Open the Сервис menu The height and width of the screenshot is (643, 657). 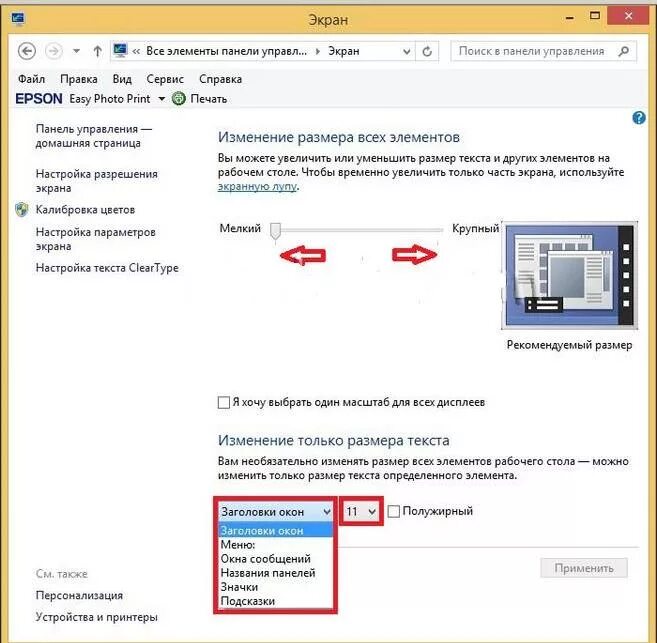165,79
